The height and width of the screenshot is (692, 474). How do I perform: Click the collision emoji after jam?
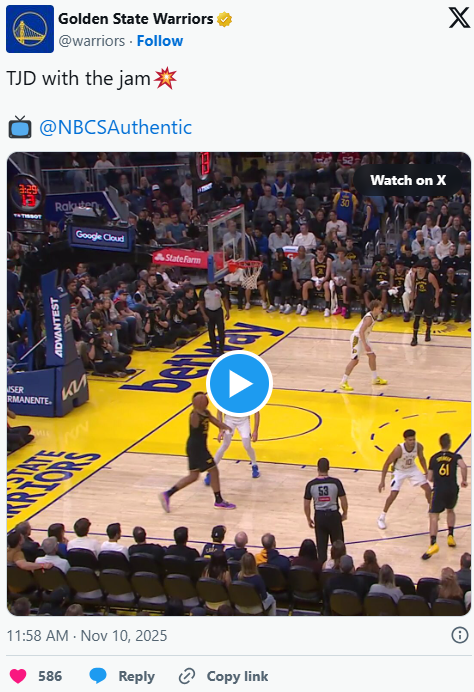166,78
